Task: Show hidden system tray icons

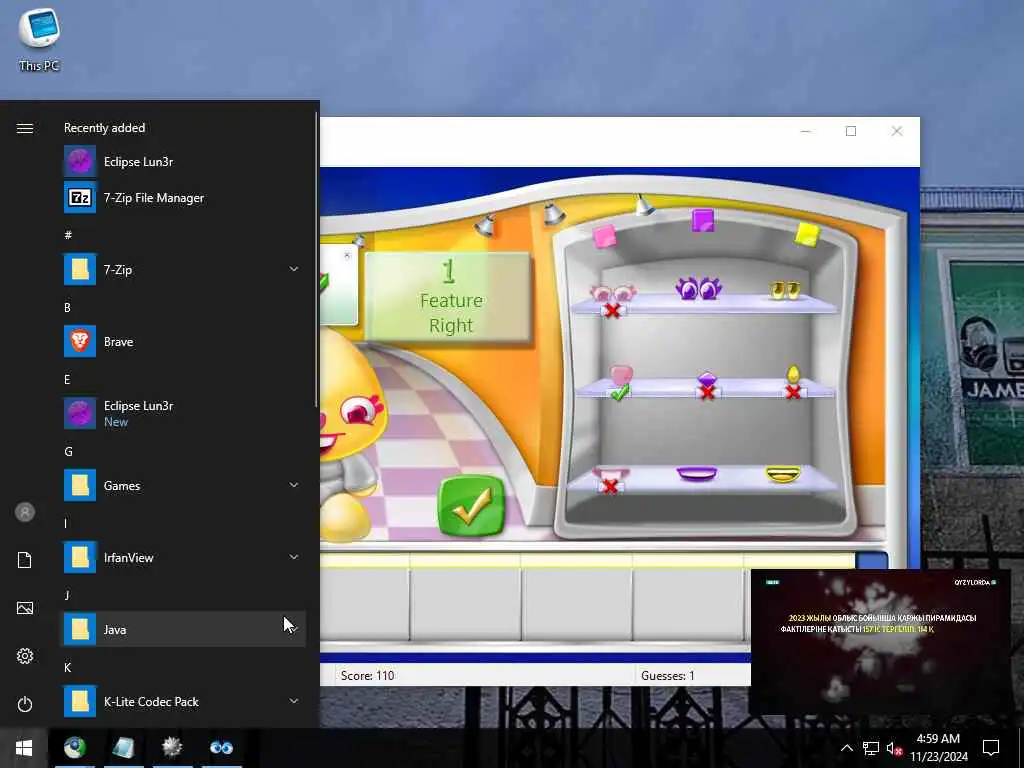Action: click(846, 748)
